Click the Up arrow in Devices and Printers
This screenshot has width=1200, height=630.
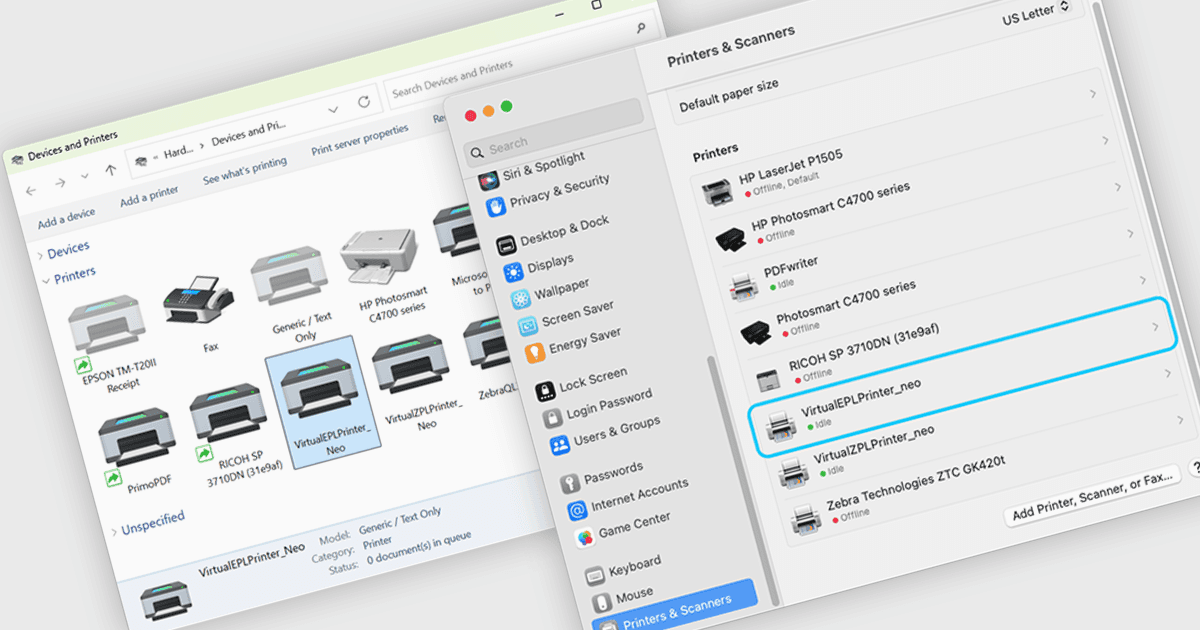(x=111, y=172)
